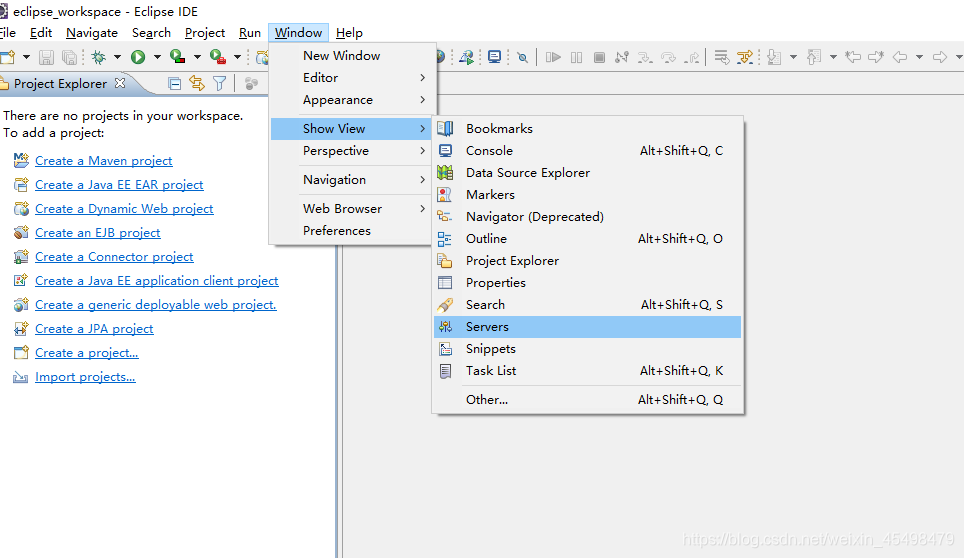This screenshot has height=558, width=964.
Task: Click the Skip All Breakpoints icon
Action: (x=523, y=57)
